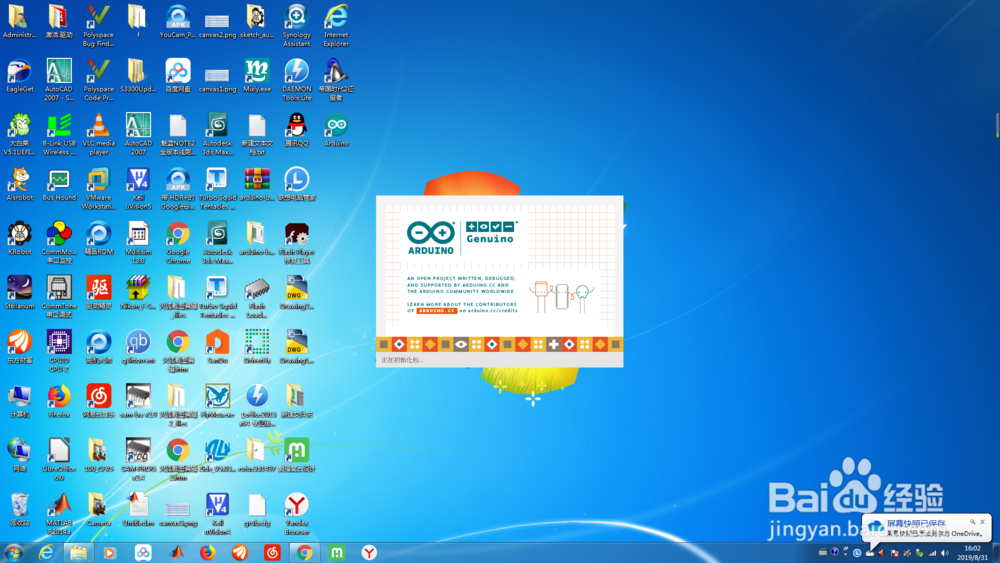The width and height of the screenshot is (1000, 563).
Task: Open NetEase Cloud Music from the taskbar
Action: coord(272,553)
